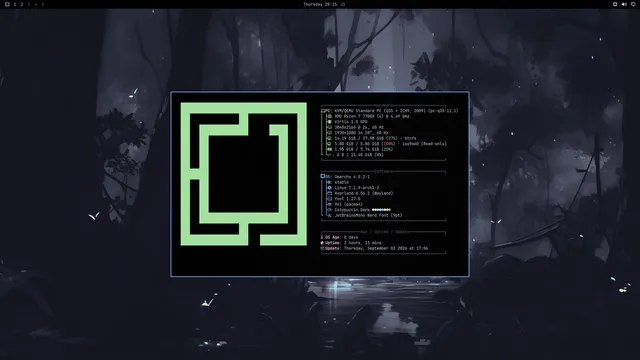
Task: Click the JetBrainsMono Nerd Font text
Action: [x=368, y=216]
